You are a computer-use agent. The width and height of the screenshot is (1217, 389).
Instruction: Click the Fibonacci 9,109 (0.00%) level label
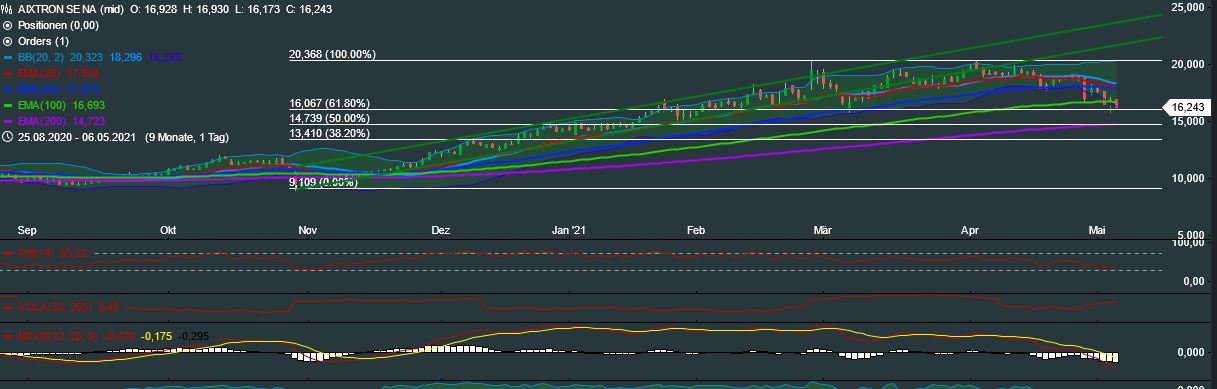[323, 183]
